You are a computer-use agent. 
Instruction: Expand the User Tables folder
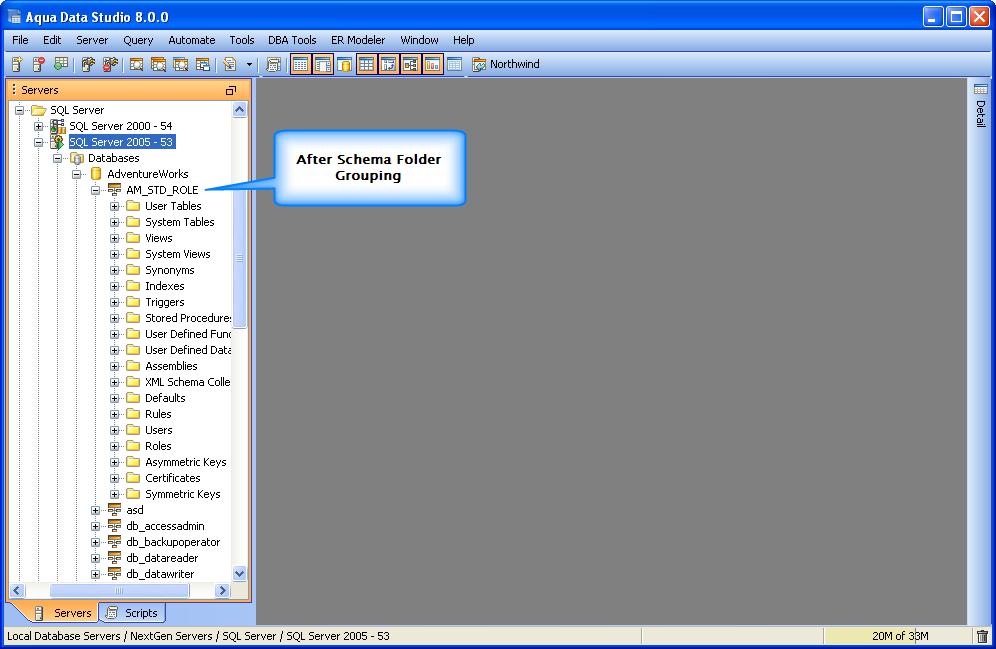[115, 206]
